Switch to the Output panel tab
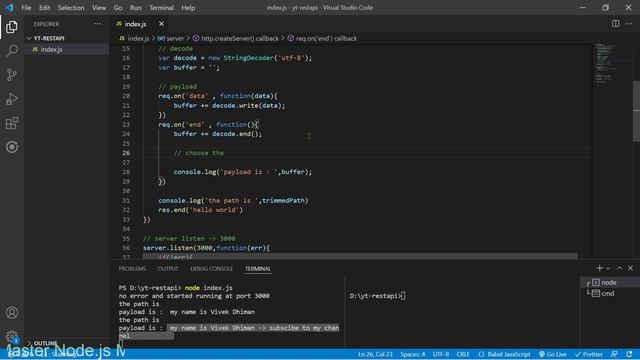 [168, 269]
